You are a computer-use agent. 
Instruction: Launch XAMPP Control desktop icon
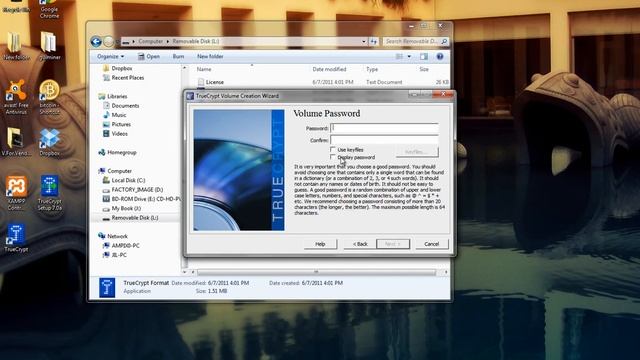(x=16, y=193)
